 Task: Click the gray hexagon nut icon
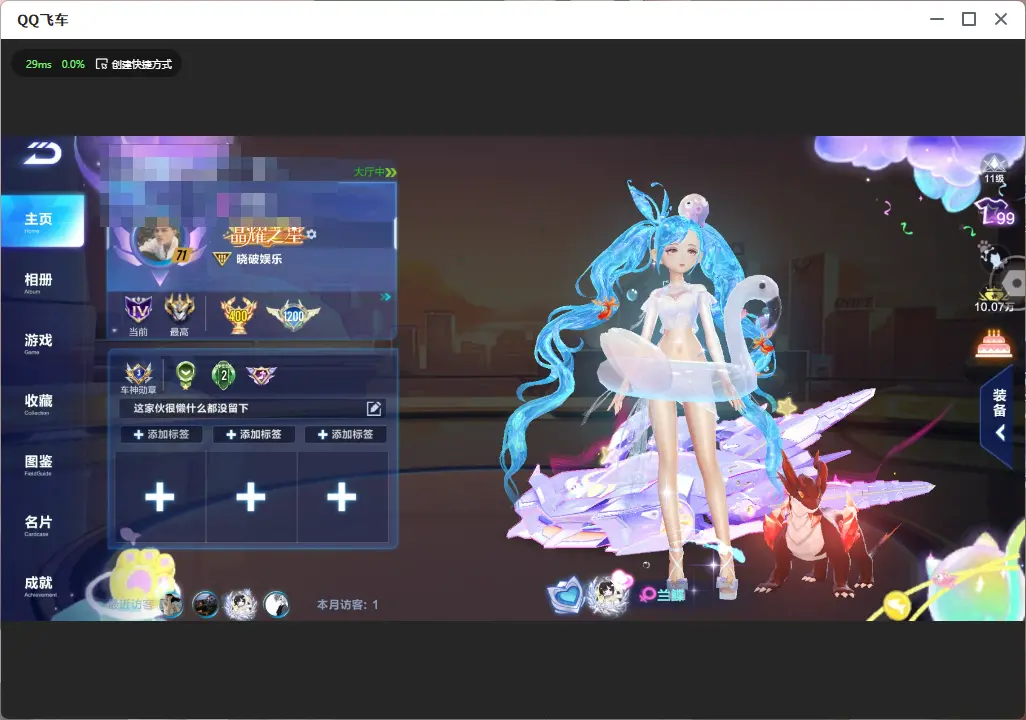coord(1014,284)
